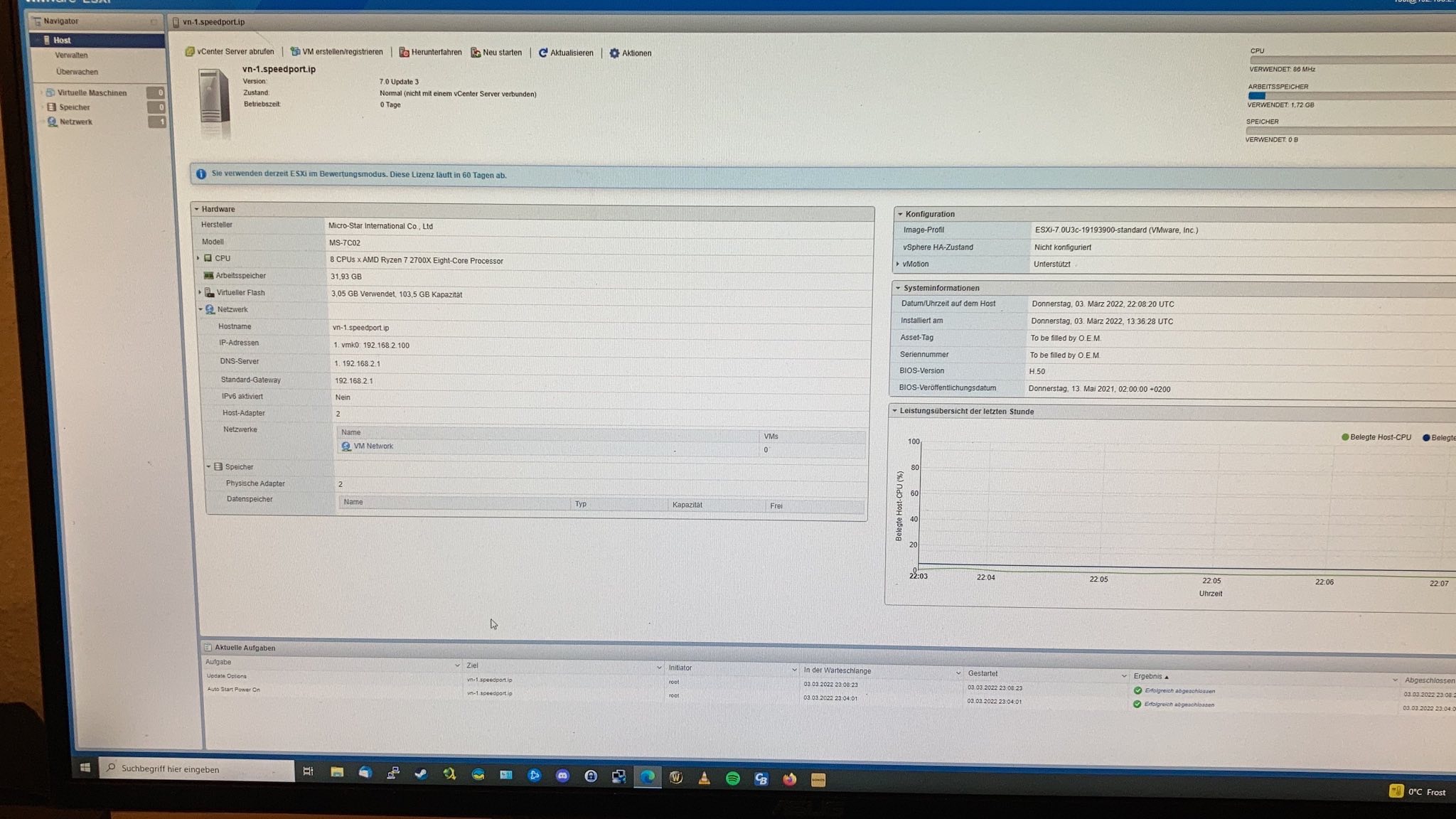Viewport: 1456px width, 819px height.
Task: Click the Spotify icon in the taskbar
Action: pyautogui.click(x=732, y=778)
